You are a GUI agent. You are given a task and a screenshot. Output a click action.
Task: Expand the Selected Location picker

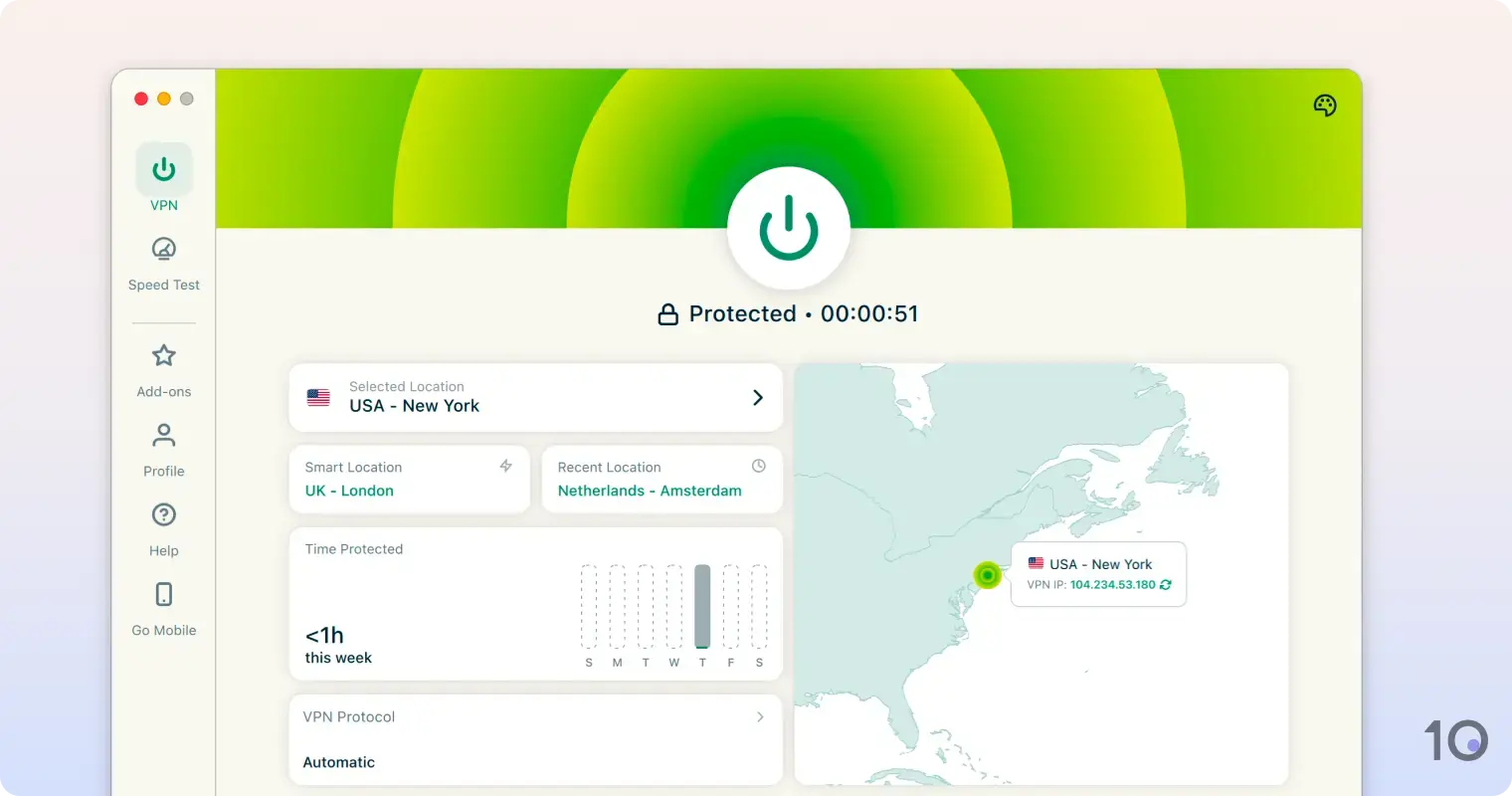point(758,397)
